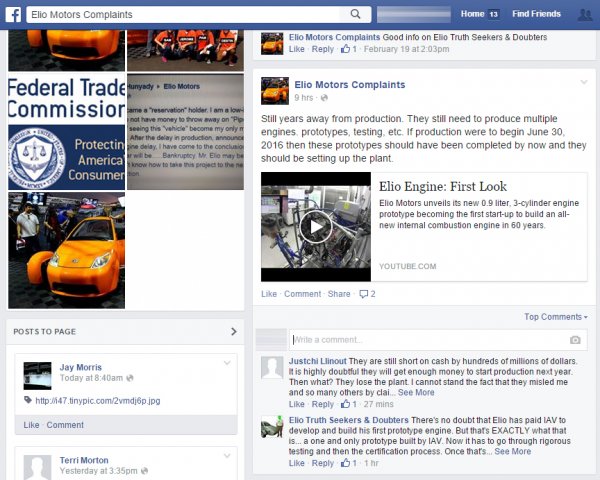Expand options arrow on Elio Motors Complaints post
The height and width of the screenshot is (480, 600).
[x=584, y=82]
